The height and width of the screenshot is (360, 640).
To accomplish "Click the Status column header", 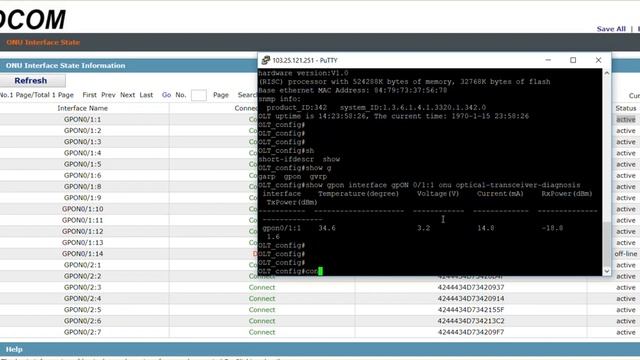I will (626, 108).
